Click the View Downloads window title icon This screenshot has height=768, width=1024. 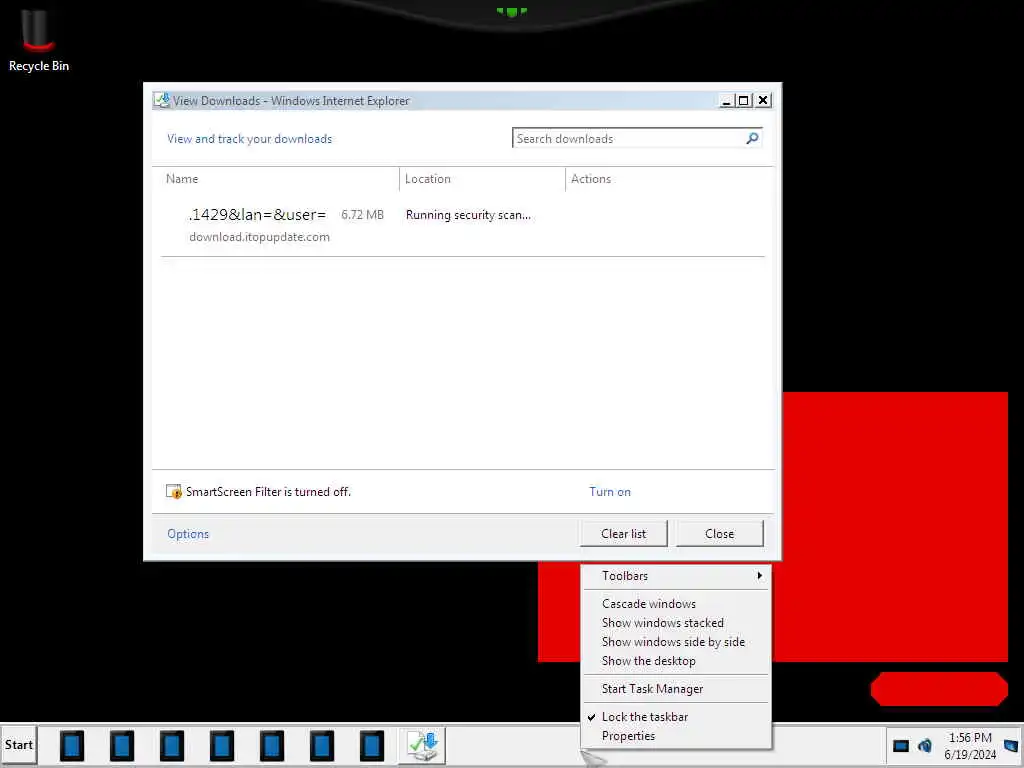pyautogui.click(x=161, y=100)
